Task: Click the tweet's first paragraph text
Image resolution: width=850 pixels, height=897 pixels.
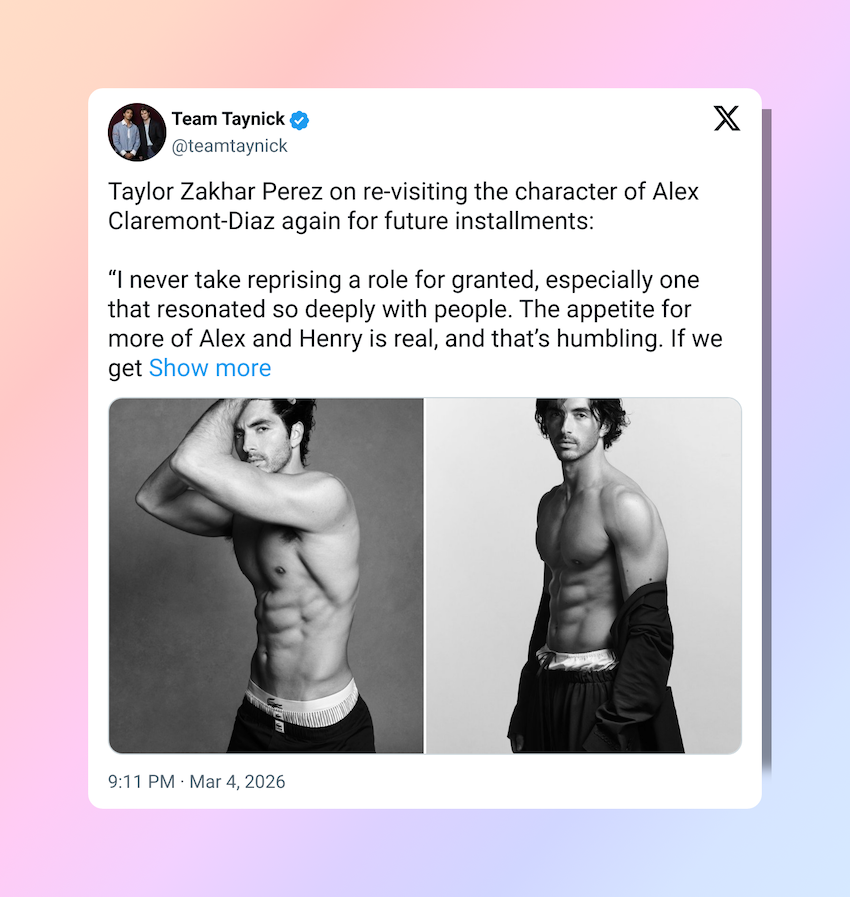Action: tap(403, 206)
